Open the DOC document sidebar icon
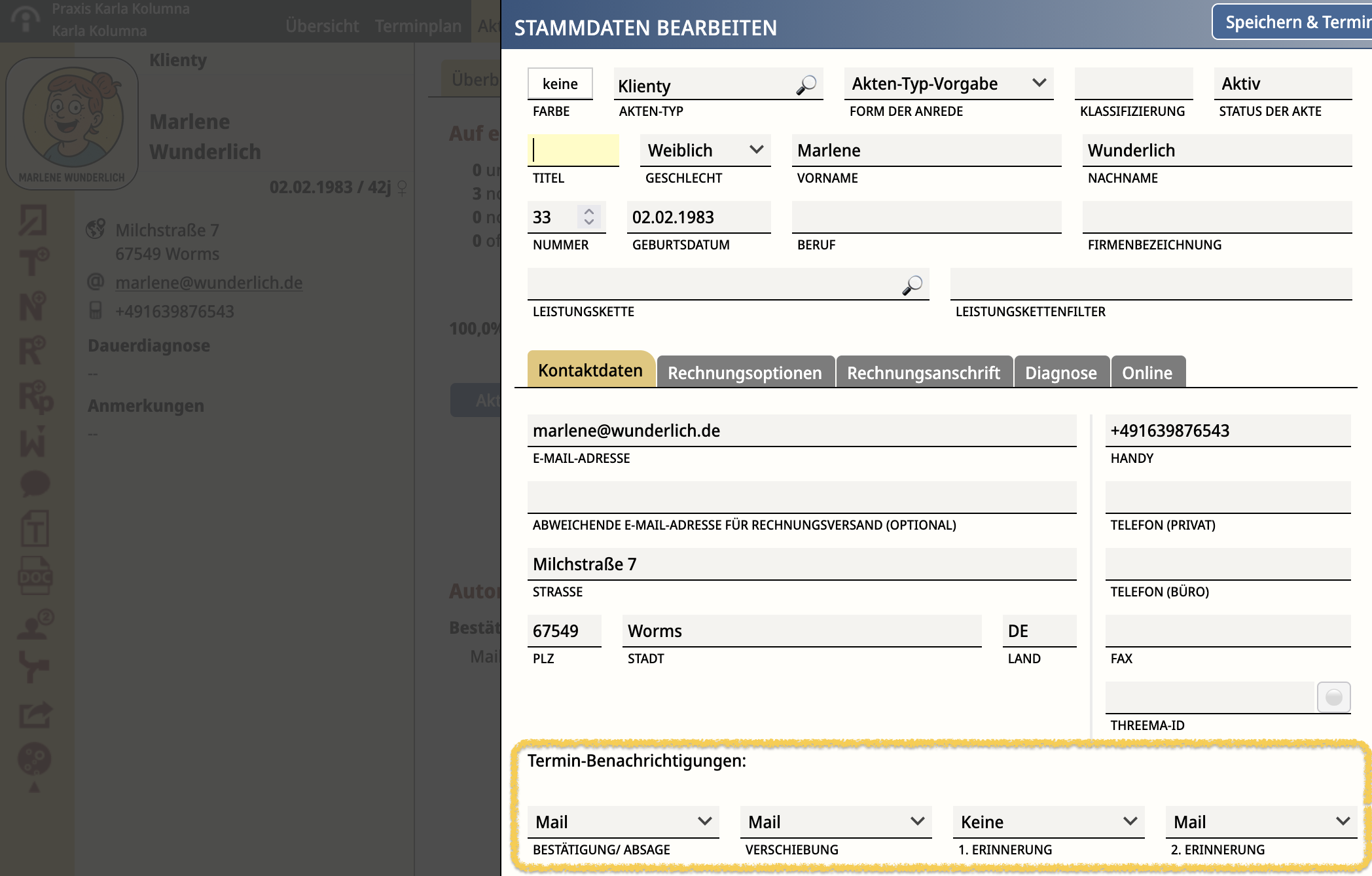 point(35,575)
